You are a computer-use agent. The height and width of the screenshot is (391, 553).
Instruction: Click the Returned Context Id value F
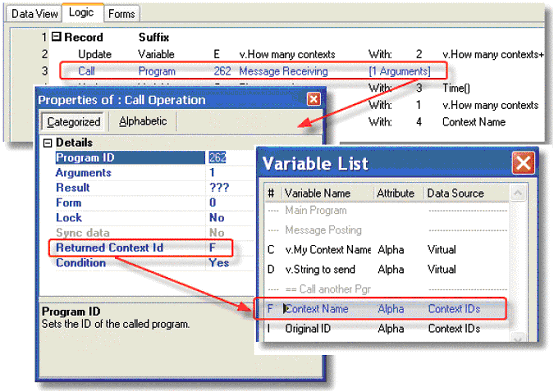pos(212,248)
